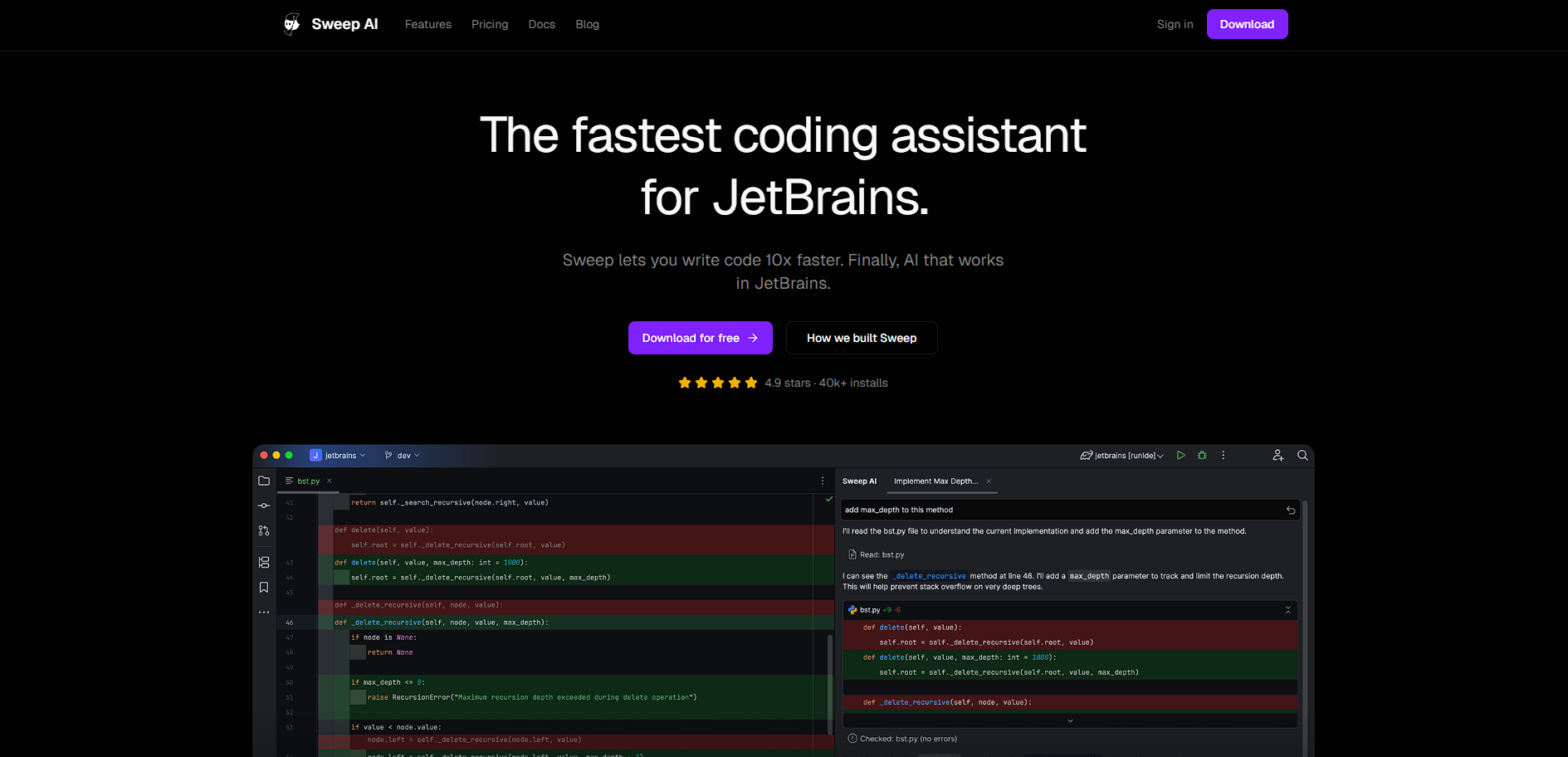Click the hero headline about JetBrains

coord(784,166)
